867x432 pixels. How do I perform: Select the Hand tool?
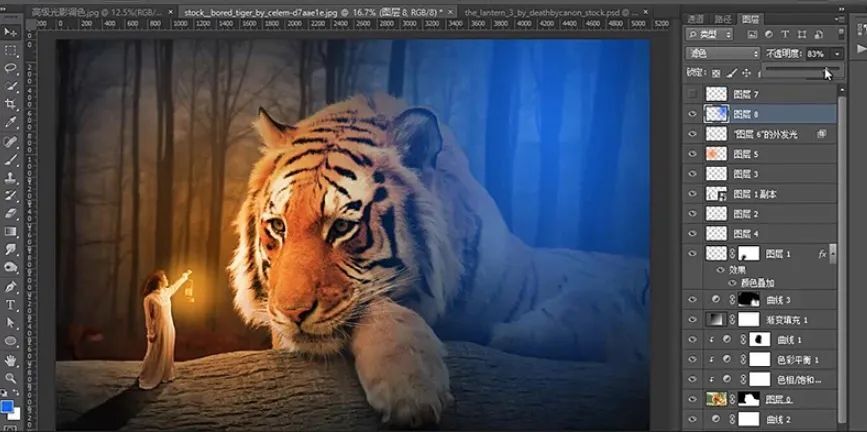[11, 360]
